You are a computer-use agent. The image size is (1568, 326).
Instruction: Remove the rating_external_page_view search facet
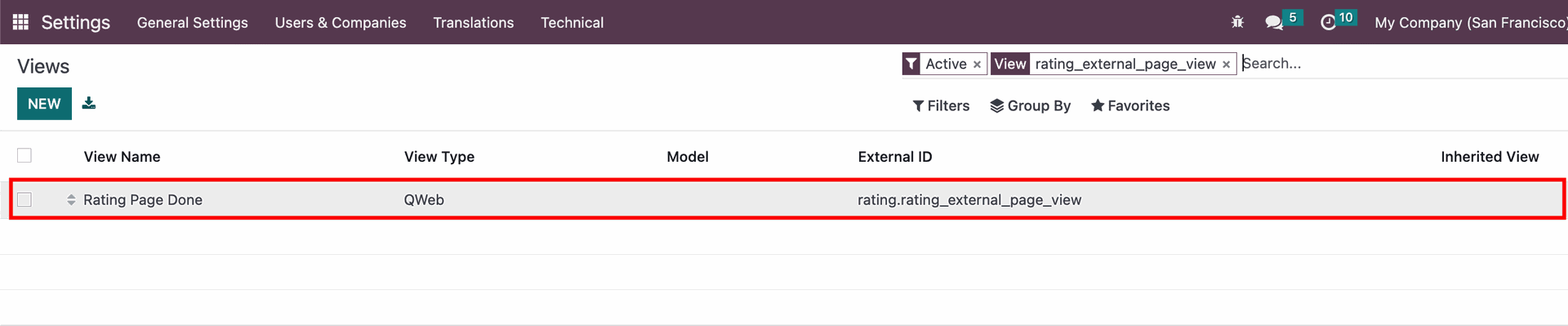tap(1226, 65)
